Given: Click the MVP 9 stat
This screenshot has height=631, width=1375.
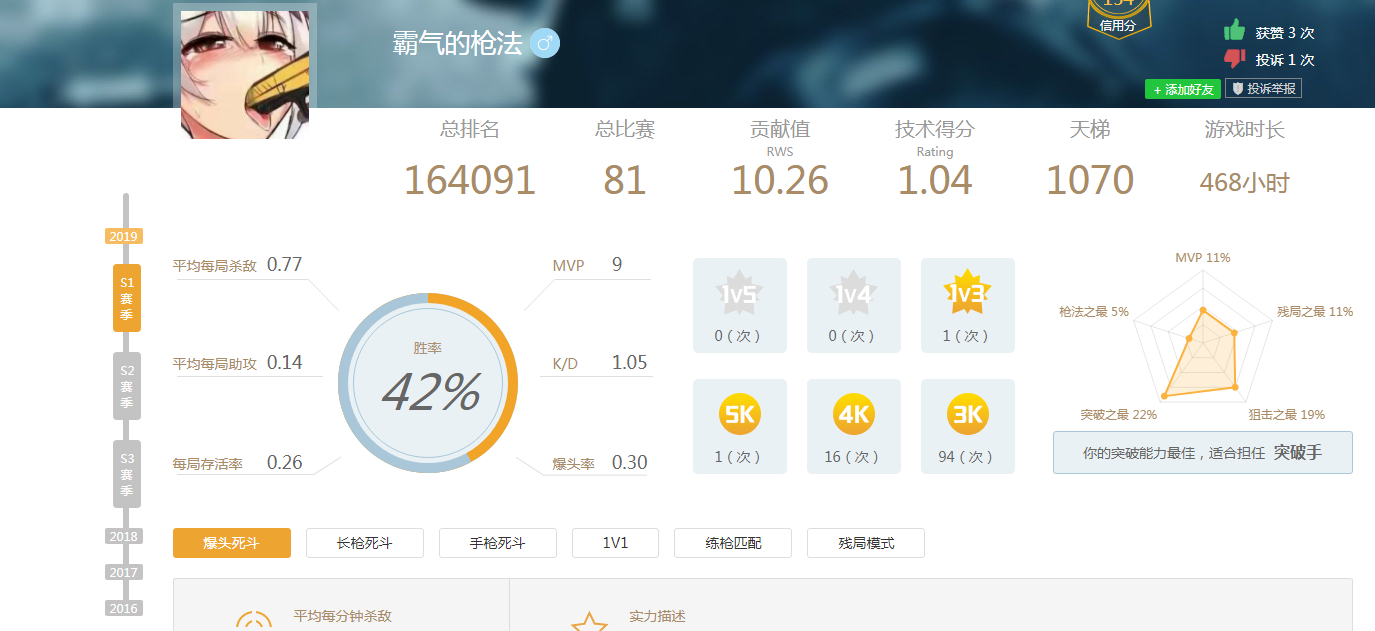Looking at the screenshot, I should pyautogui.click(x=588, y=265).
